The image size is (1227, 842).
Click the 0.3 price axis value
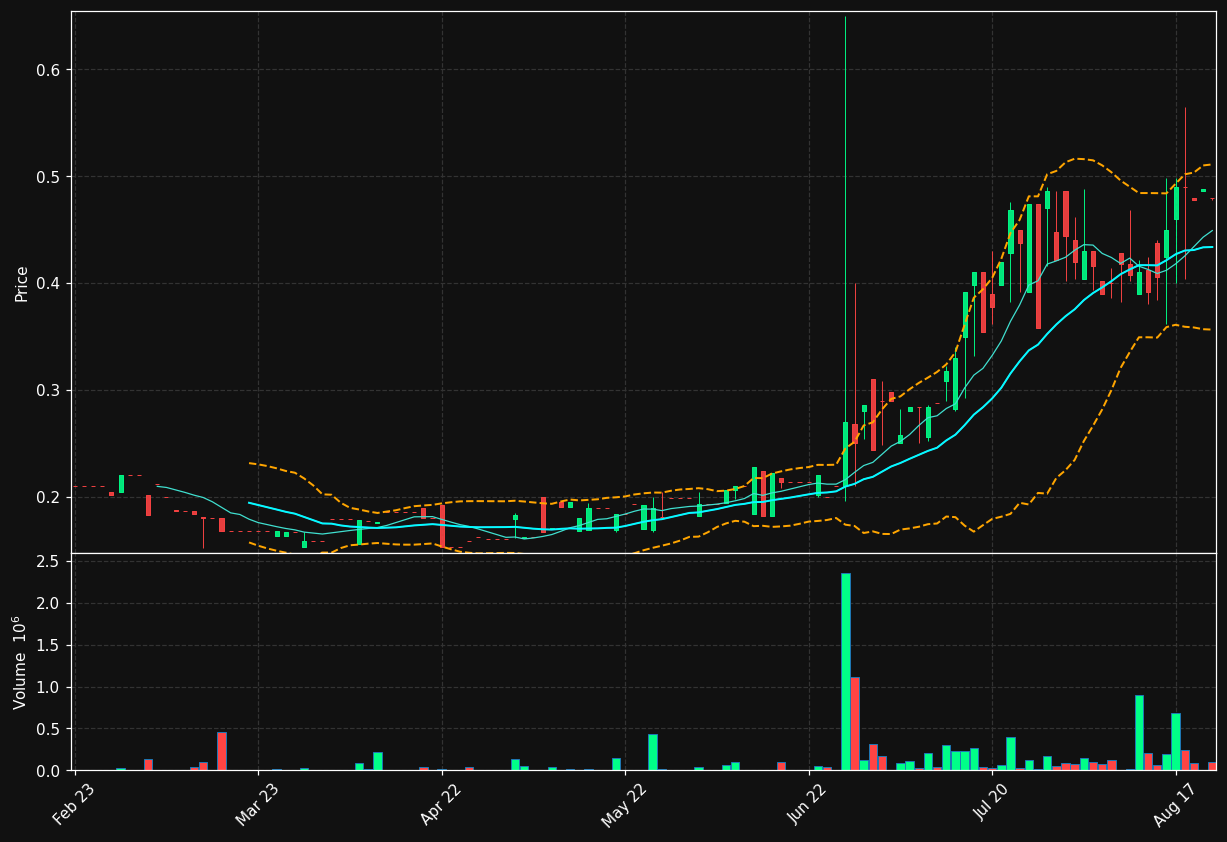pos(49,390)
